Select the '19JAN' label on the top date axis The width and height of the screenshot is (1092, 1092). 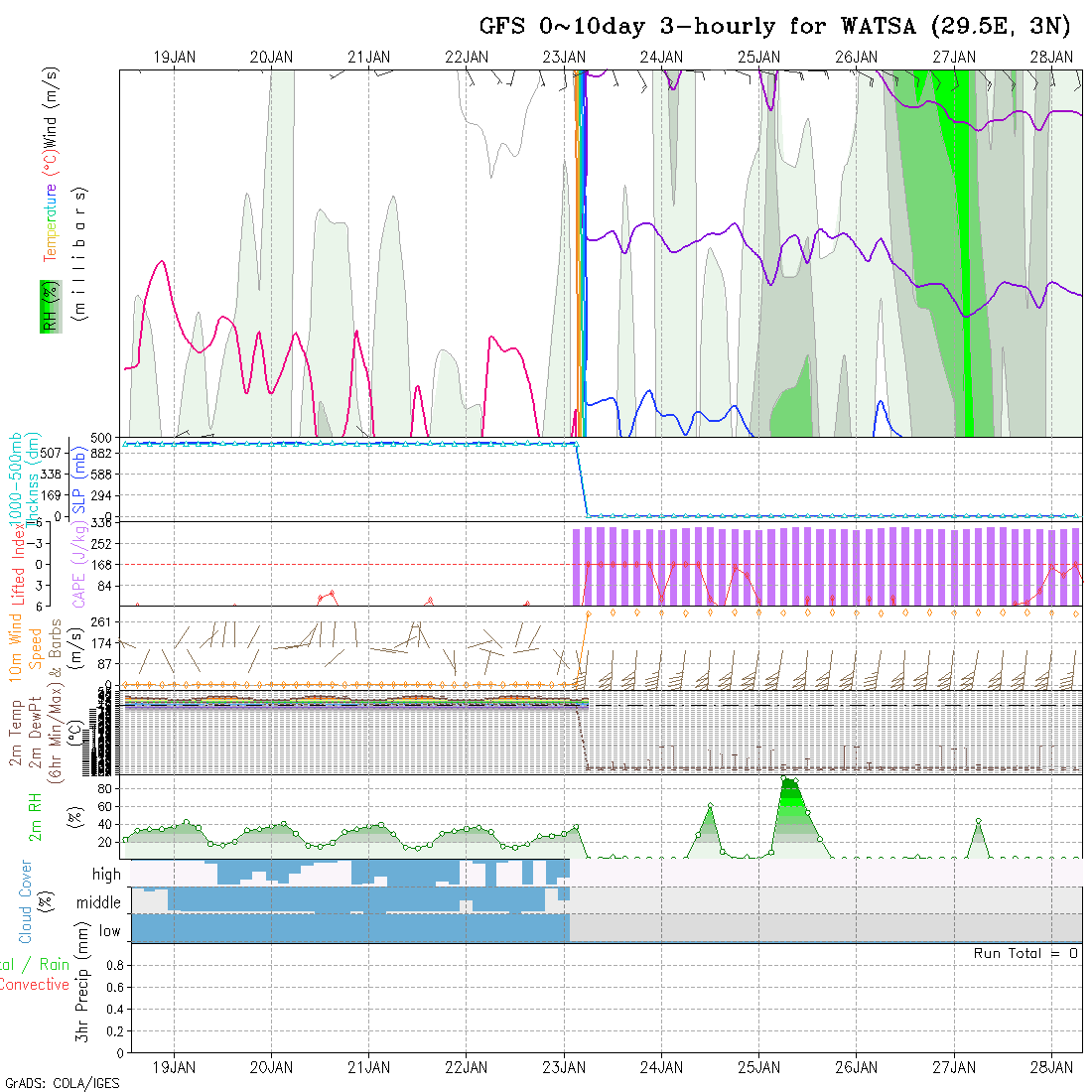[x=174, y=58]
